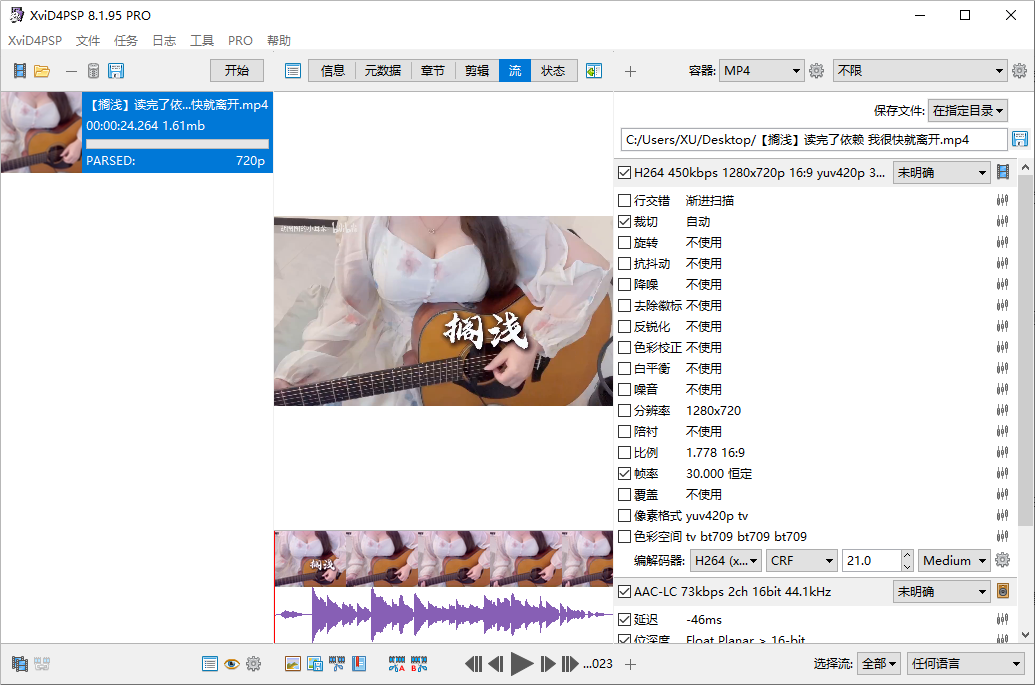Click the speaker icon on AAC-LC row
The image size is (1035, 685).
pyautogui.click(x=1003, y=592)
